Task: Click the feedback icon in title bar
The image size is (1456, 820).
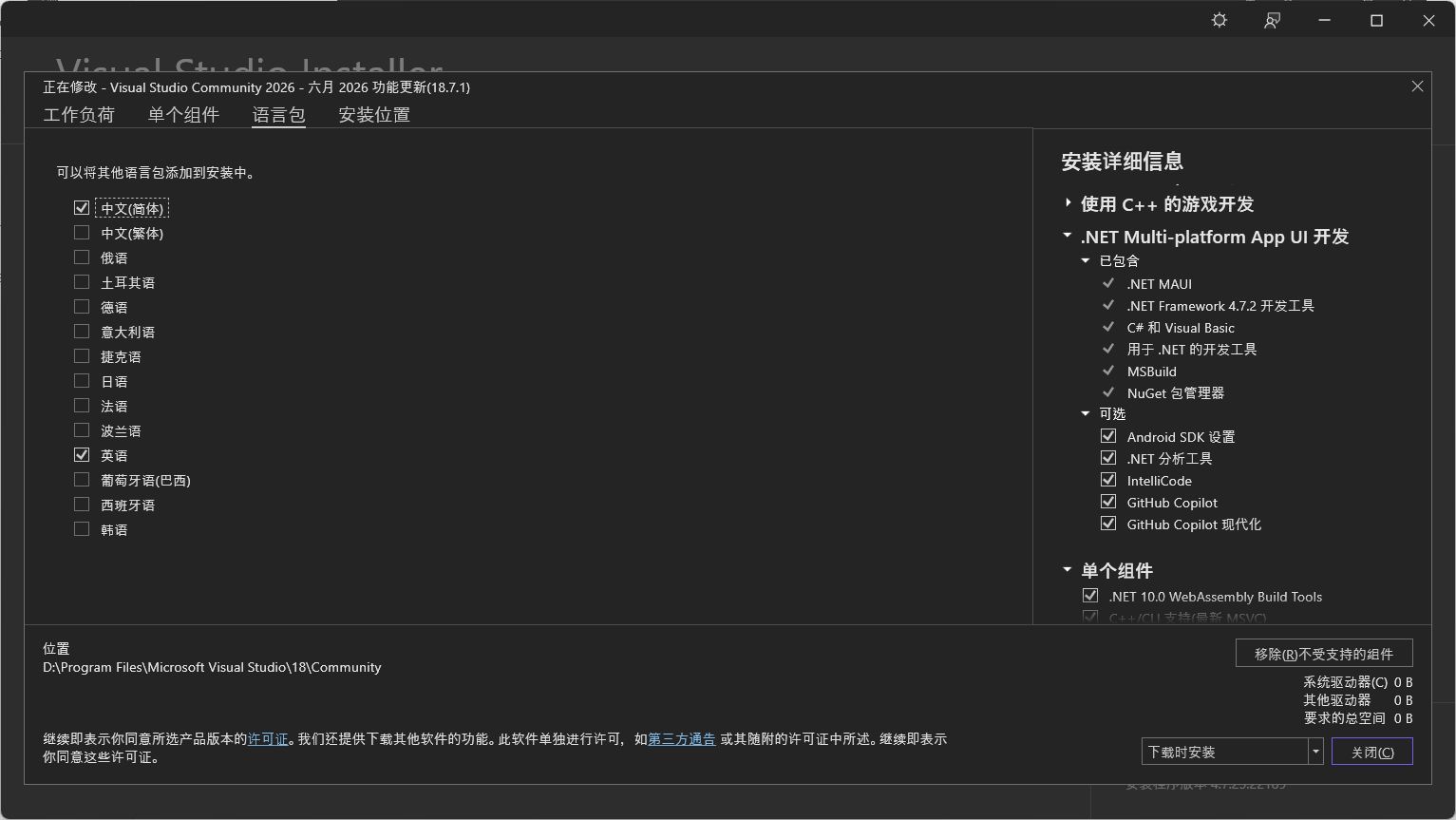Action: (1272, 20)
